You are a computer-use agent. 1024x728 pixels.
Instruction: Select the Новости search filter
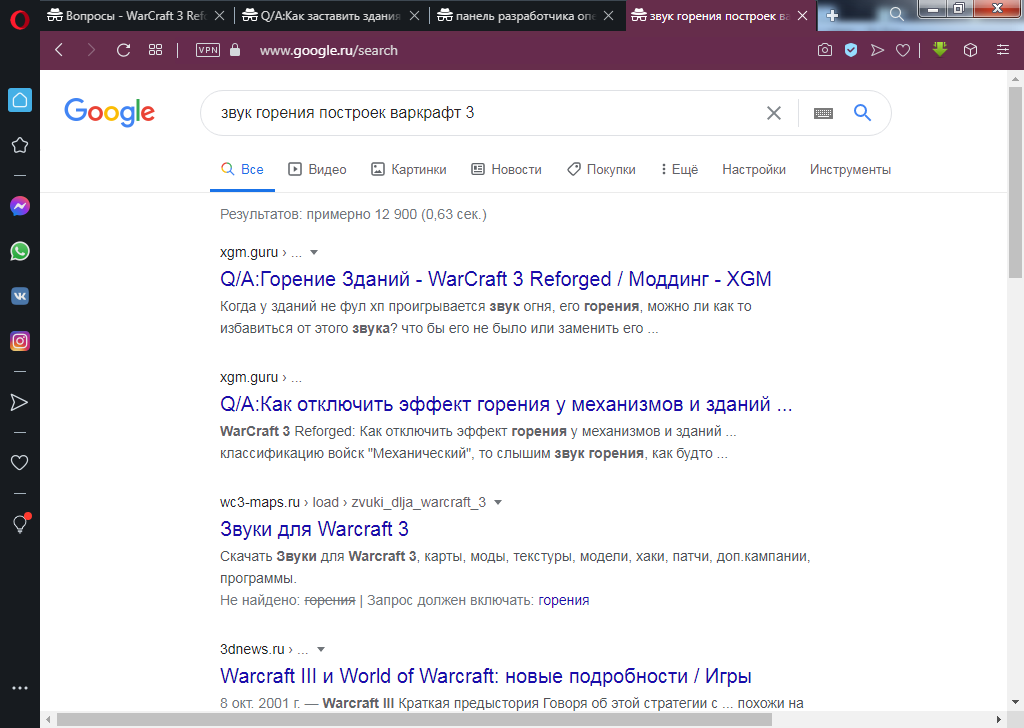click(x=507, y=170)
